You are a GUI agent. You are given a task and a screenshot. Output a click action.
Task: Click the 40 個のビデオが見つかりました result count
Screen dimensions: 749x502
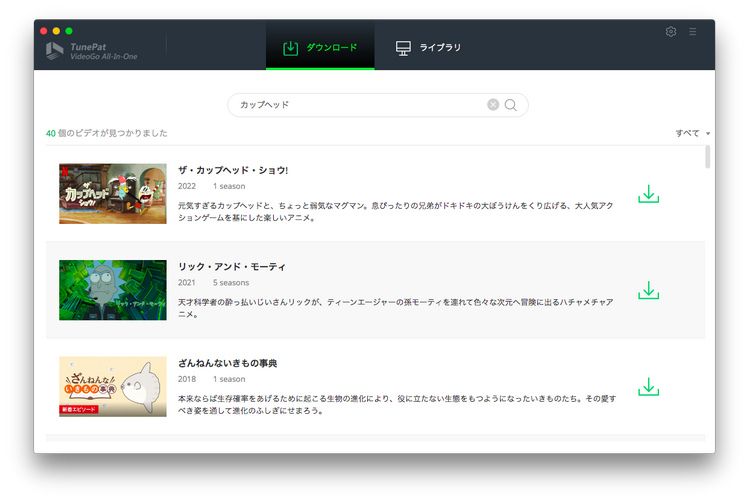[x=107, y=133]
